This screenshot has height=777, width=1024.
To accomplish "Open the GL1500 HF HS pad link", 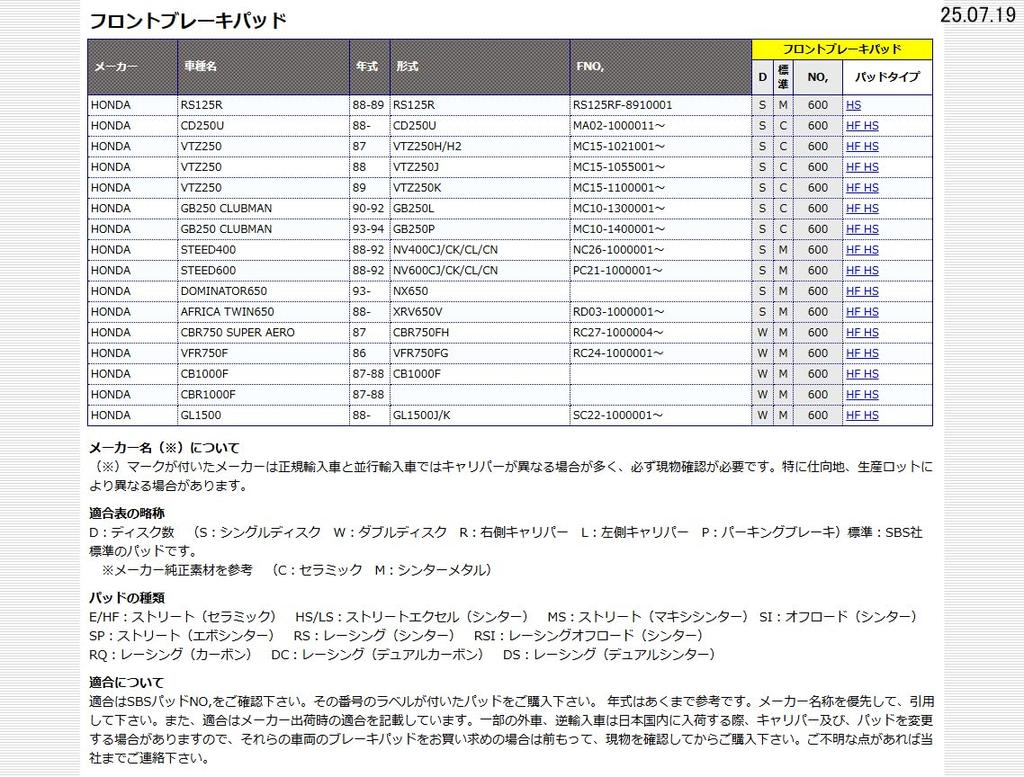I will pos(861,415).
